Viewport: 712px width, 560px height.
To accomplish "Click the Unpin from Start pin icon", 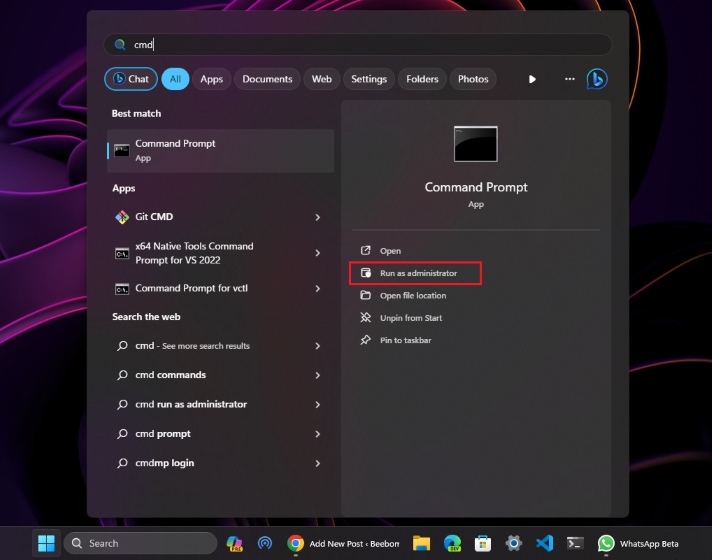I will click(366, 317).
